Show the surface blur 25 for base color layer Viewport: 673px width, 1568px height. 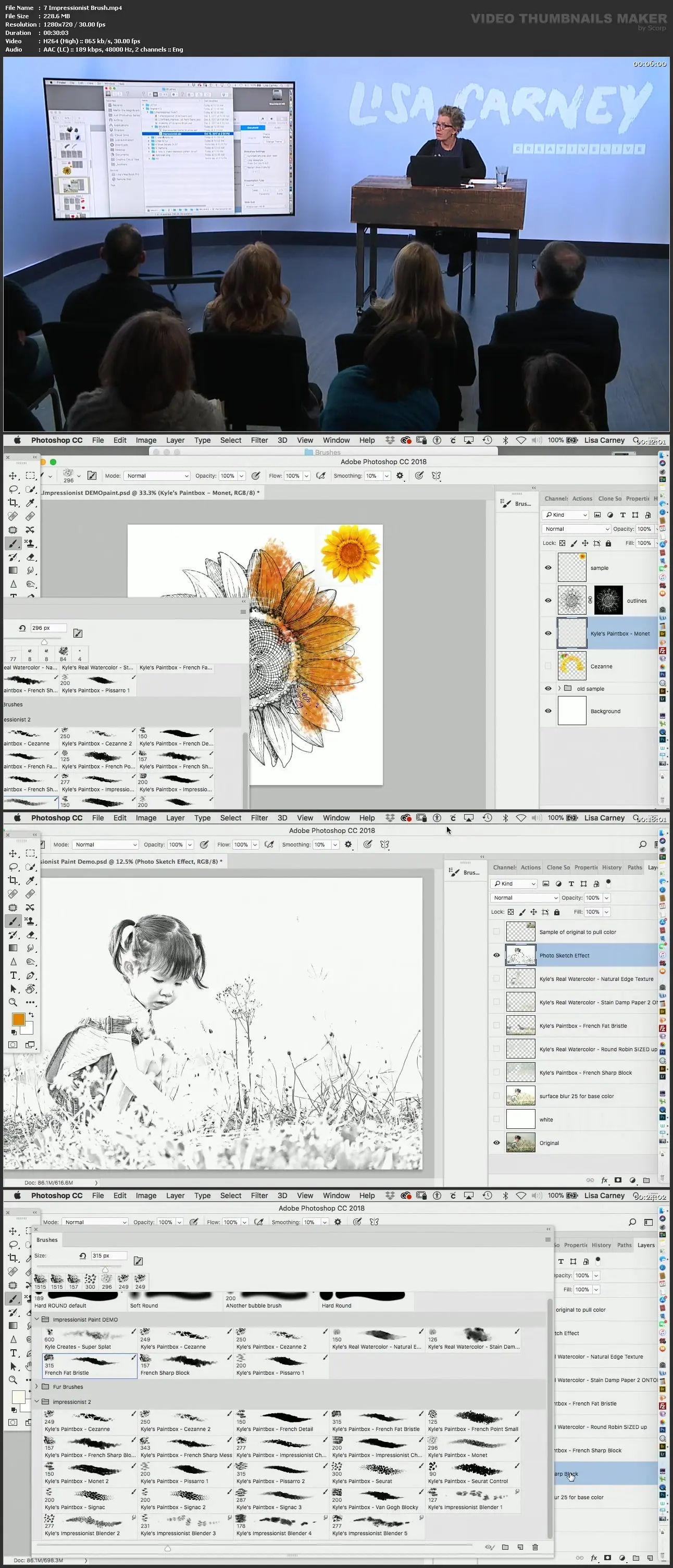496,1096
